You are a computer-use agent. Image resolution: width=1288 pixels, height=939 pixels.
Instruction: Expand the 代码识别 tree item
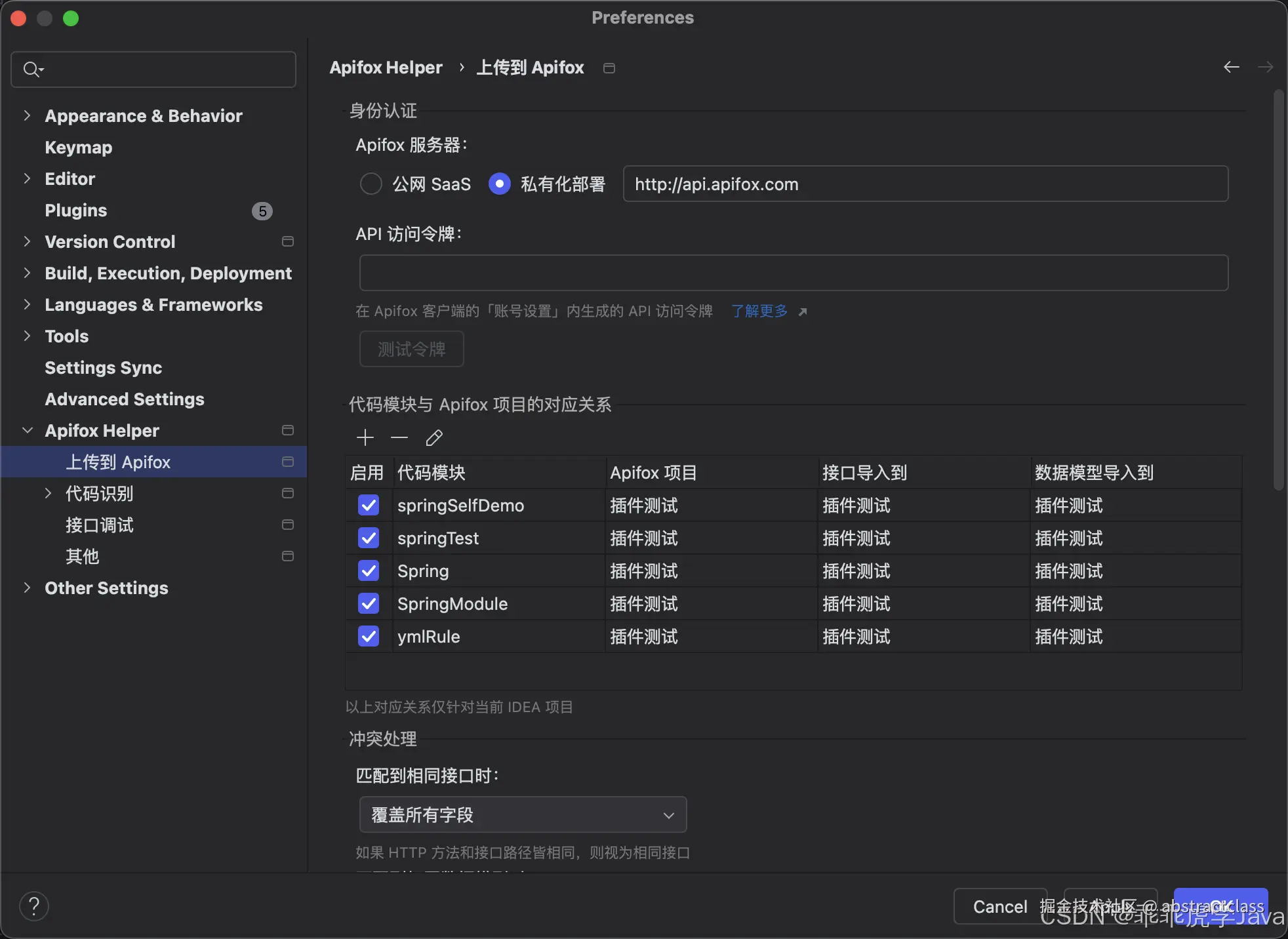coord(49,493)
